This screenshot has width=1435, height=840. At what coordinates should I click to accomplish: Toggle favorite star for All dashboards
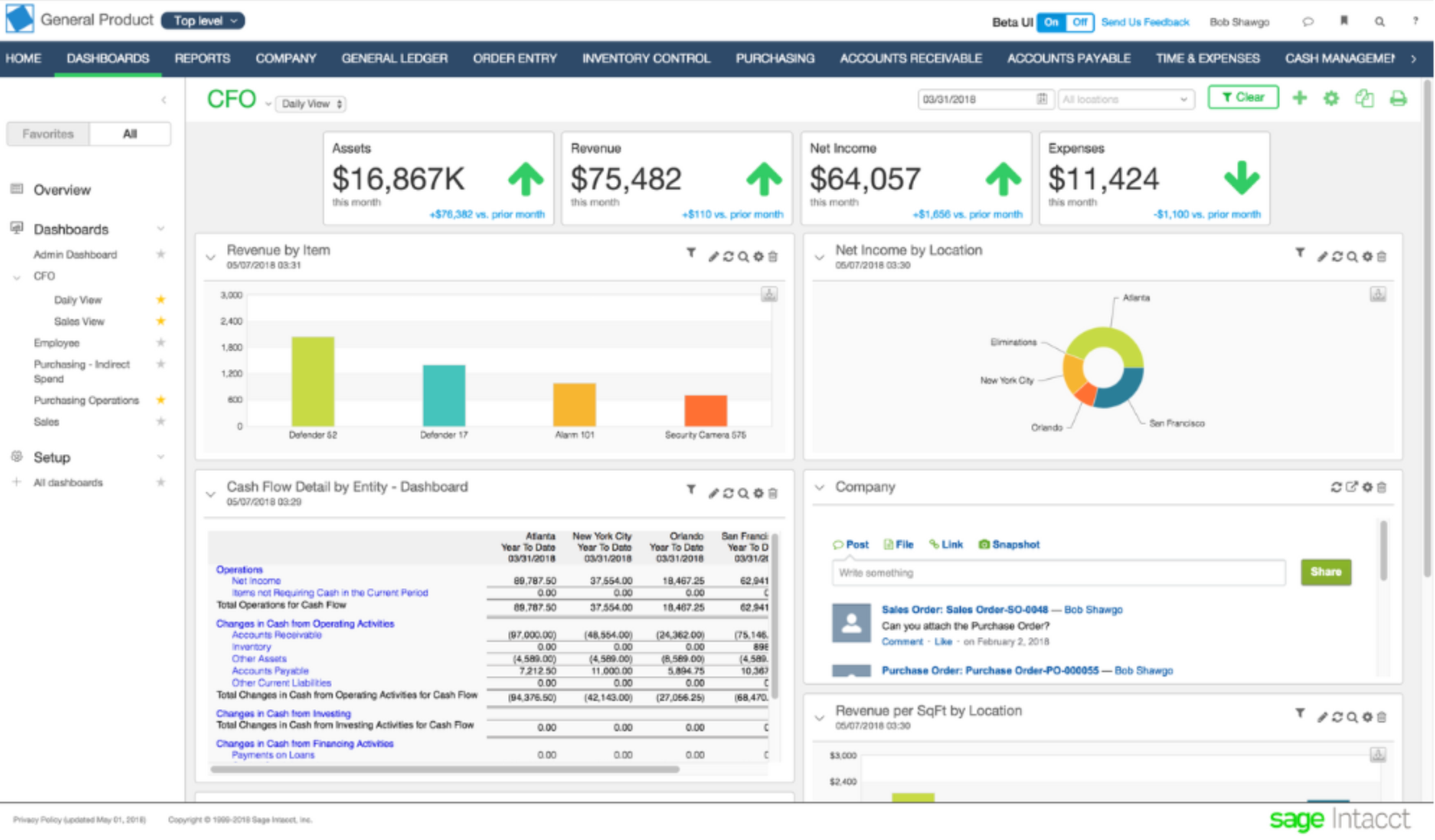161,483
